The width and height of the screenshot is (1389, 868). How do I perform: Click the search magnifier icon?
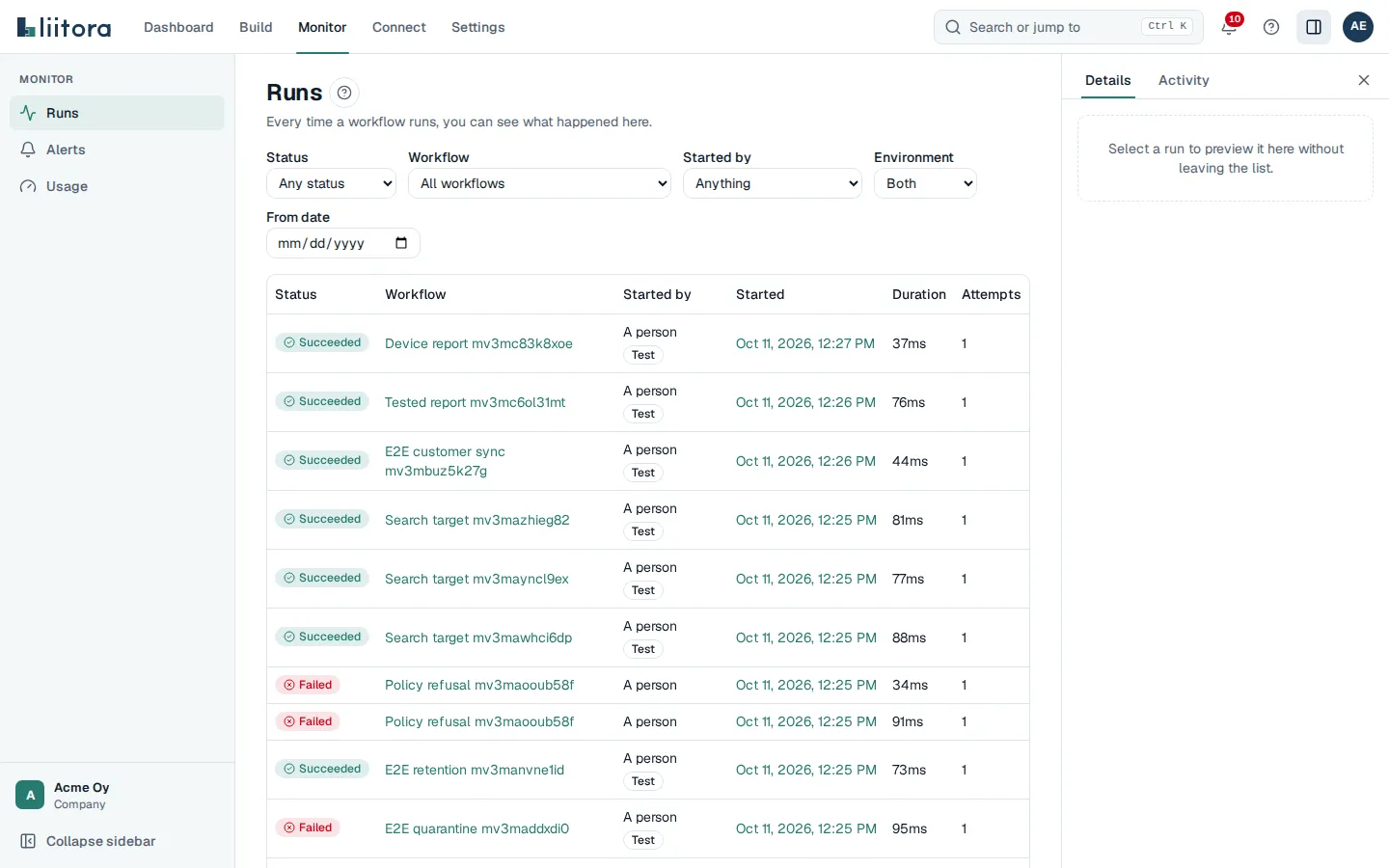pyautogui.click(x=953, y=27)
